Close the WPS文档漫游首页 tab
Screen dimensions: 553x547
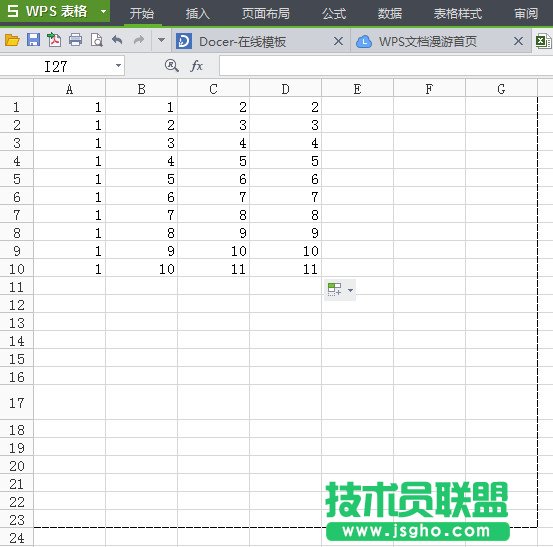point(518,41)
